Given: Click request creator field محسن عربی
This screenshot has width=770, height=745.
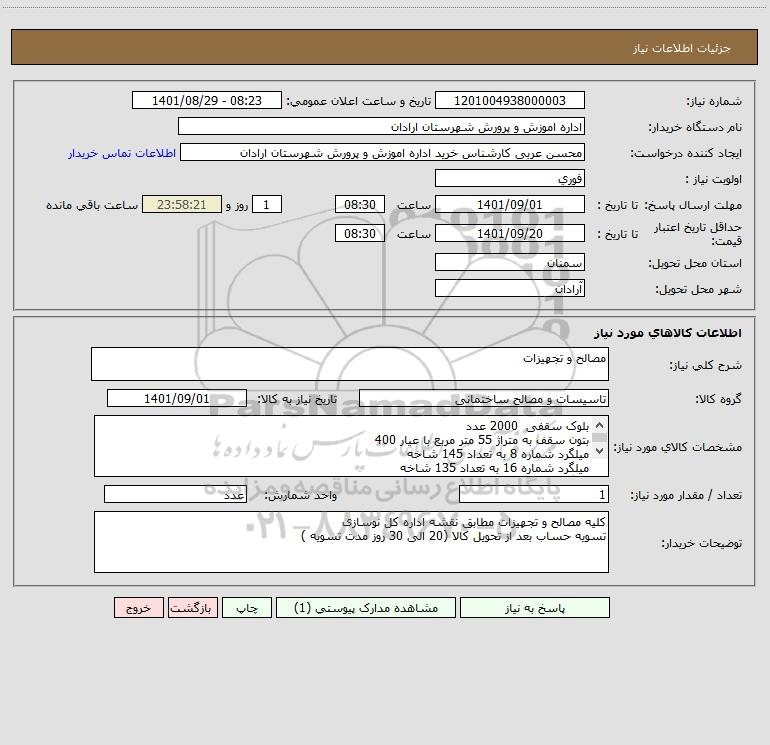Looking at the screenshot, I should [383, 152].
